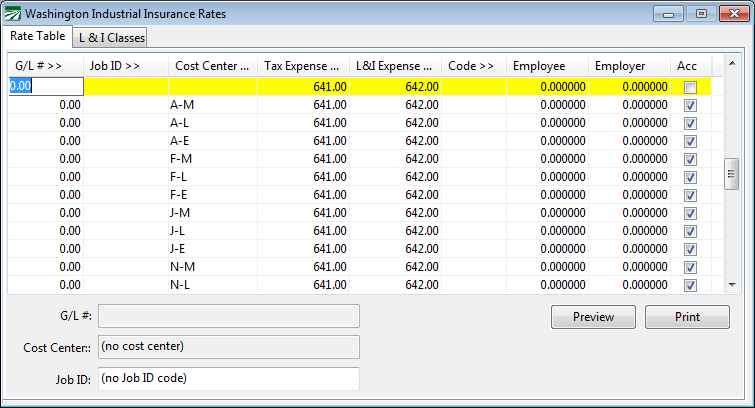
Task: Click the Job ID field below table
Action: (x=229, y=379)
